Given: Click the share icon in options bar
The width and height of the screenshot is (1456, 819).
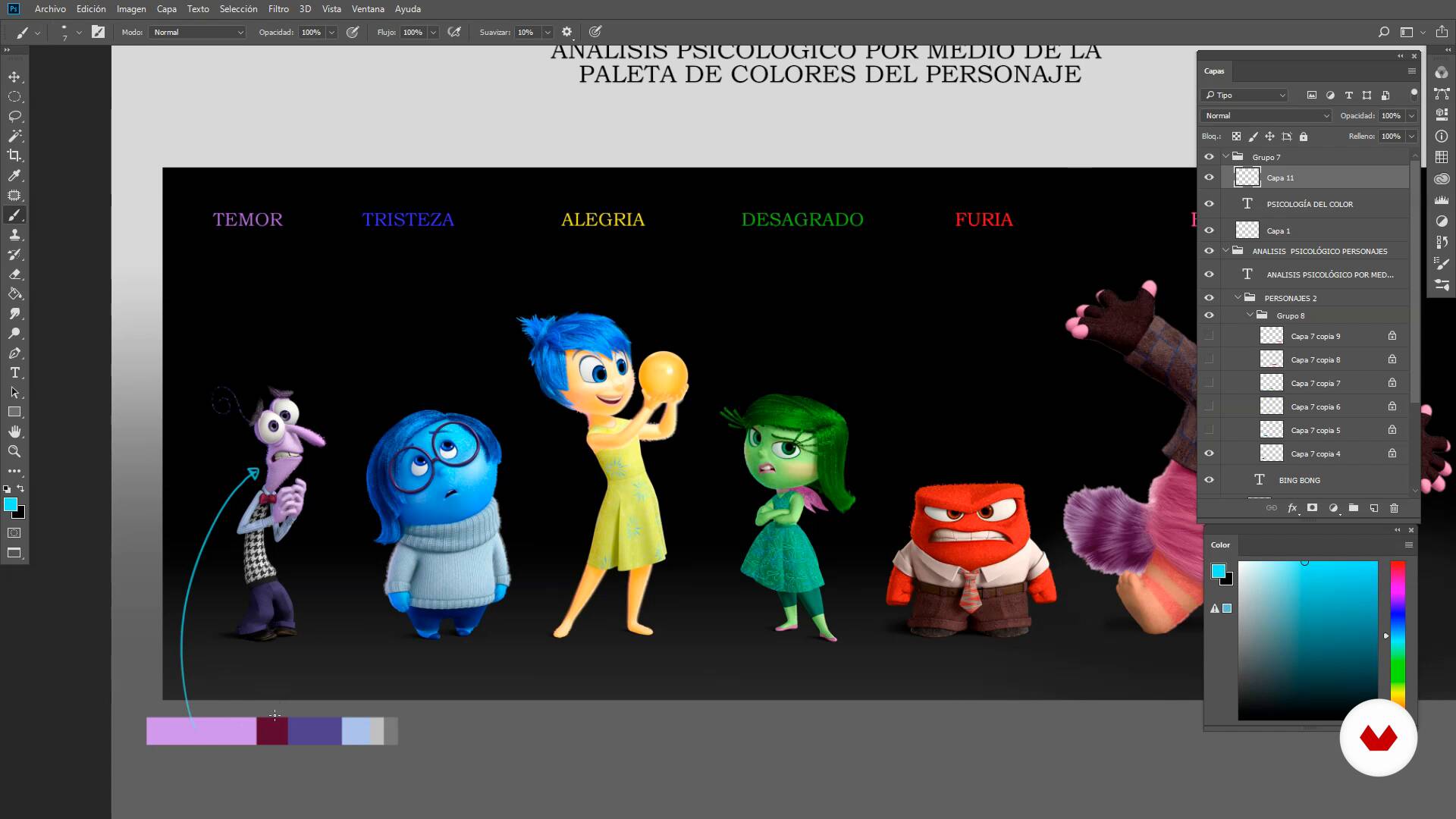Looking at the screenshot, I should [x=1442, y=32].
